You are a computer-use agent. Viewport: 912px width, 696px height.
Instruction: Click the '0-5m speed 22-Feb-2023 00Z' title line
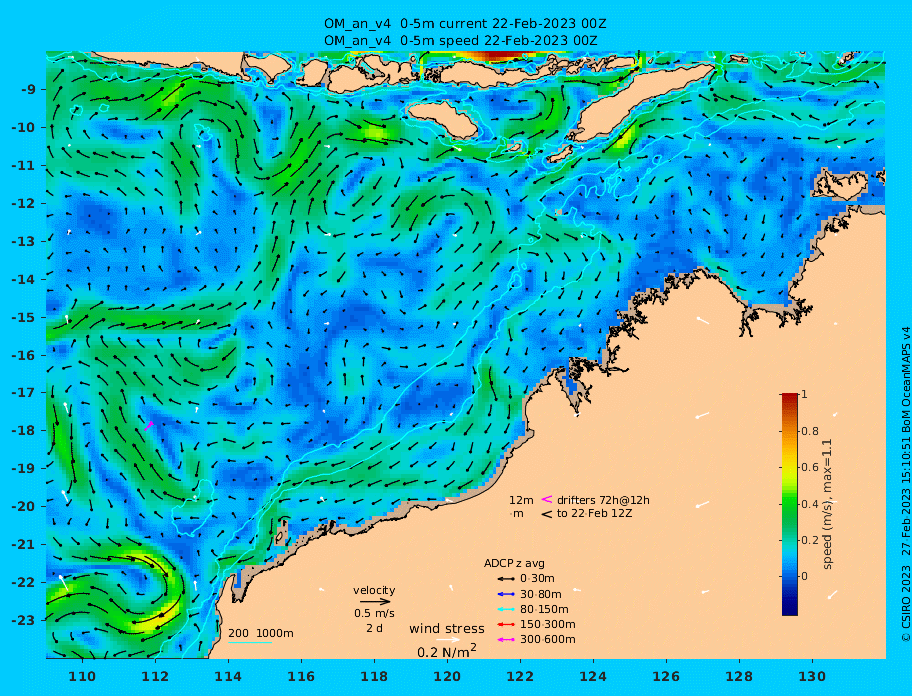(x=461, y=41)
